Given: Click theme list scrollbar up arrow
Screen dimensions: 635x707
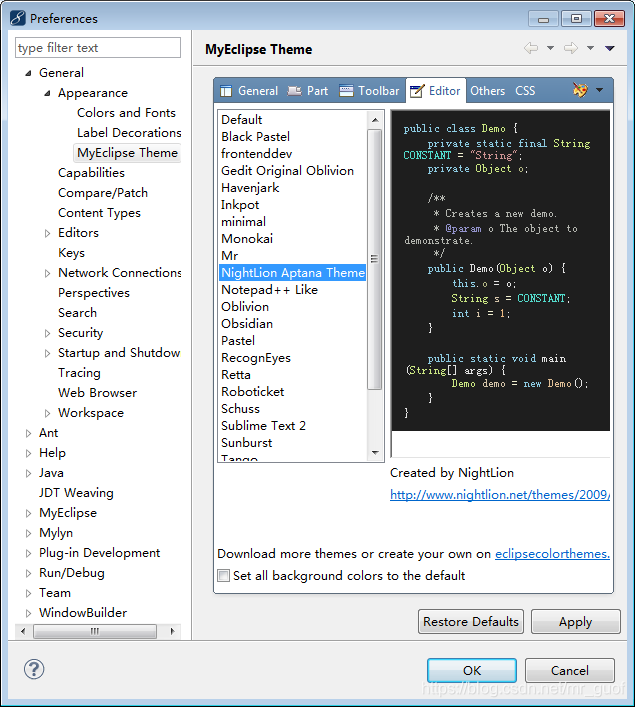Looking at the screenshot, I should 375,119.
